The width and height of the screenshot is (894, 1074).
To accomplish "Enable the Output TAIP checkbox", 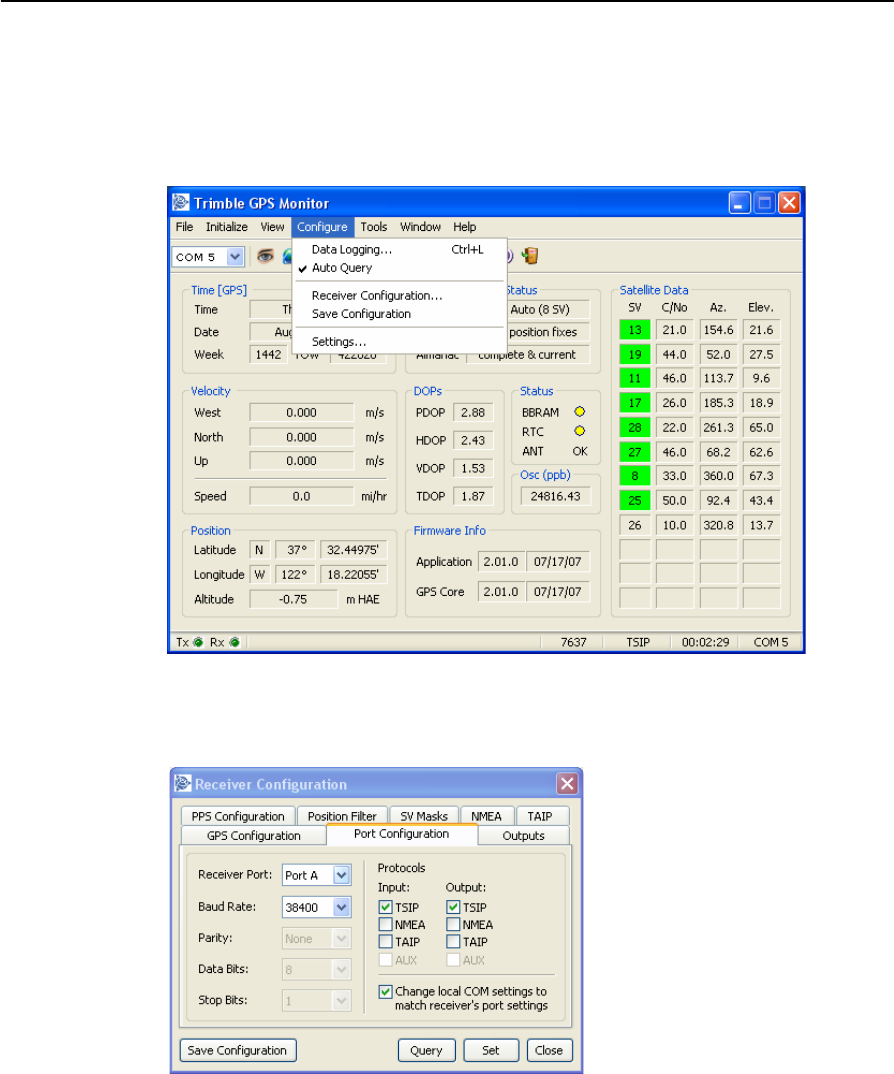I will (x=453, y=942).
